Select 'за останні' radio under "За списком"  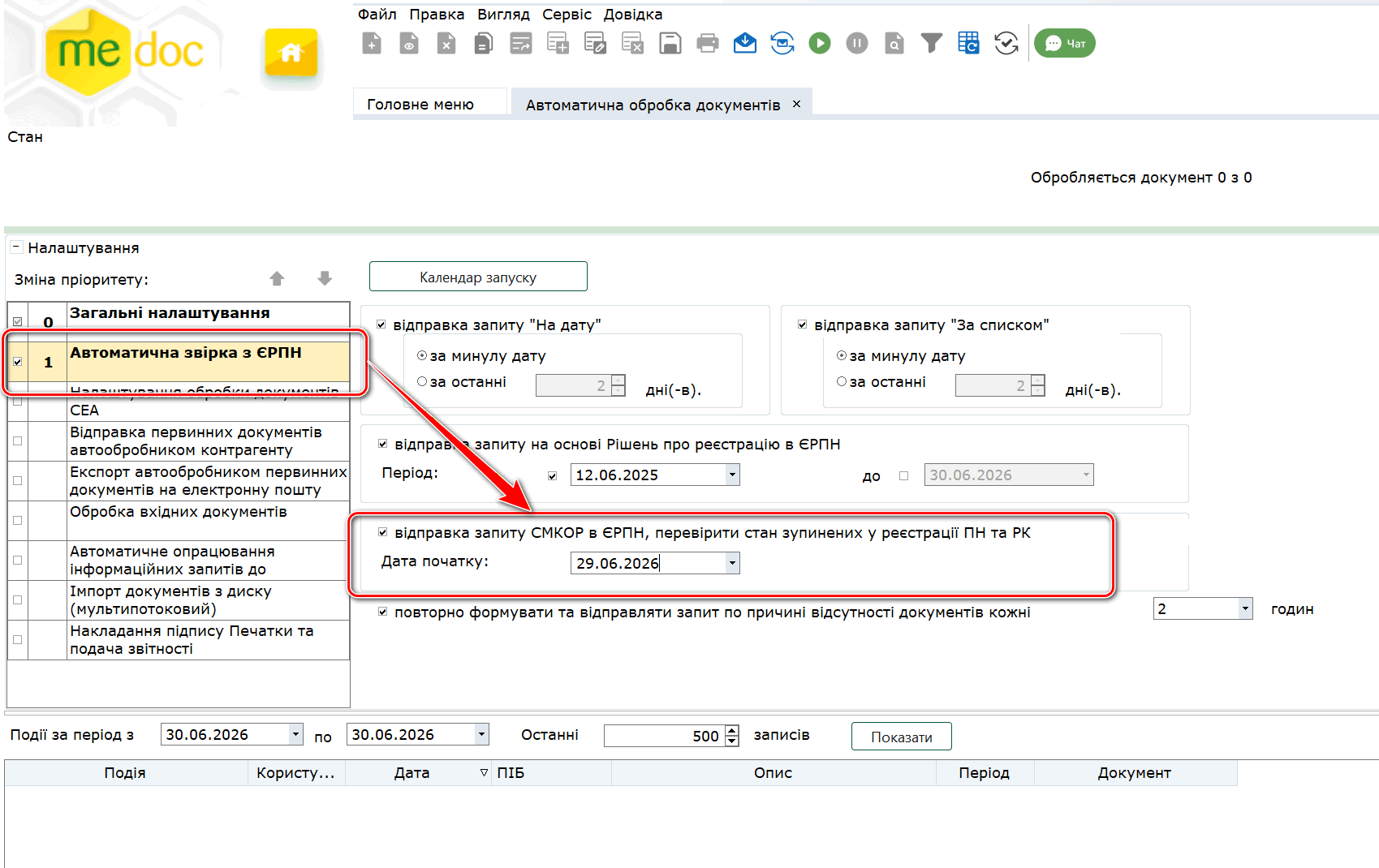click(842, 381)
